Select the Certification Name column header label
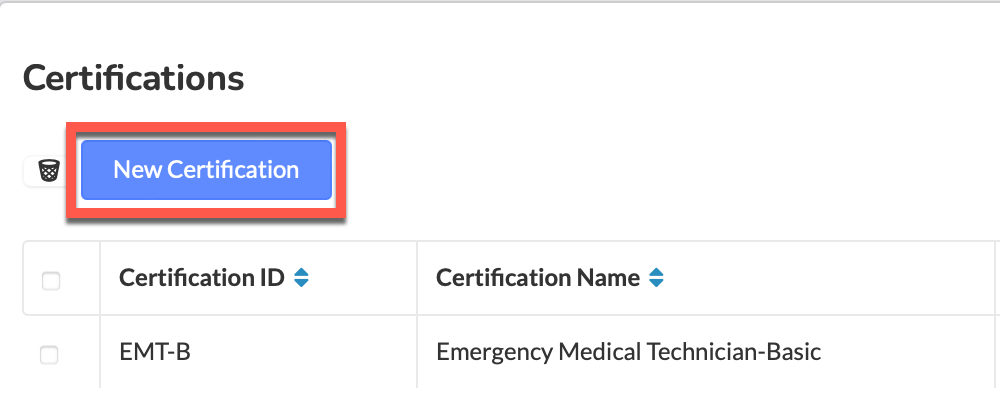Viewport: 1000px width, 418px height. click(x=538, y=278)
